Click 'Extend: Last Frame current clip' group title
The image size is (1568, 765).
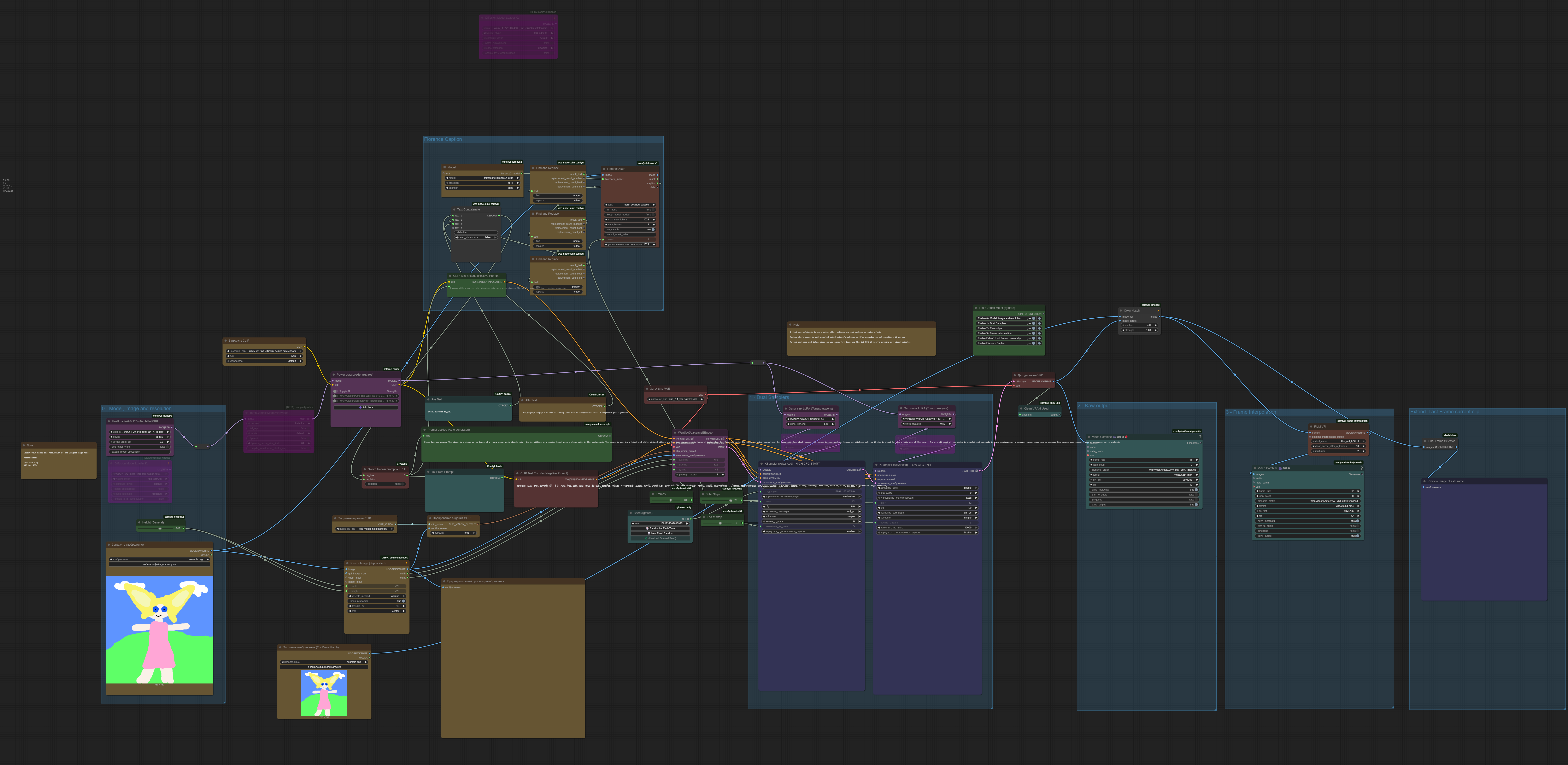click(1445, 412)
